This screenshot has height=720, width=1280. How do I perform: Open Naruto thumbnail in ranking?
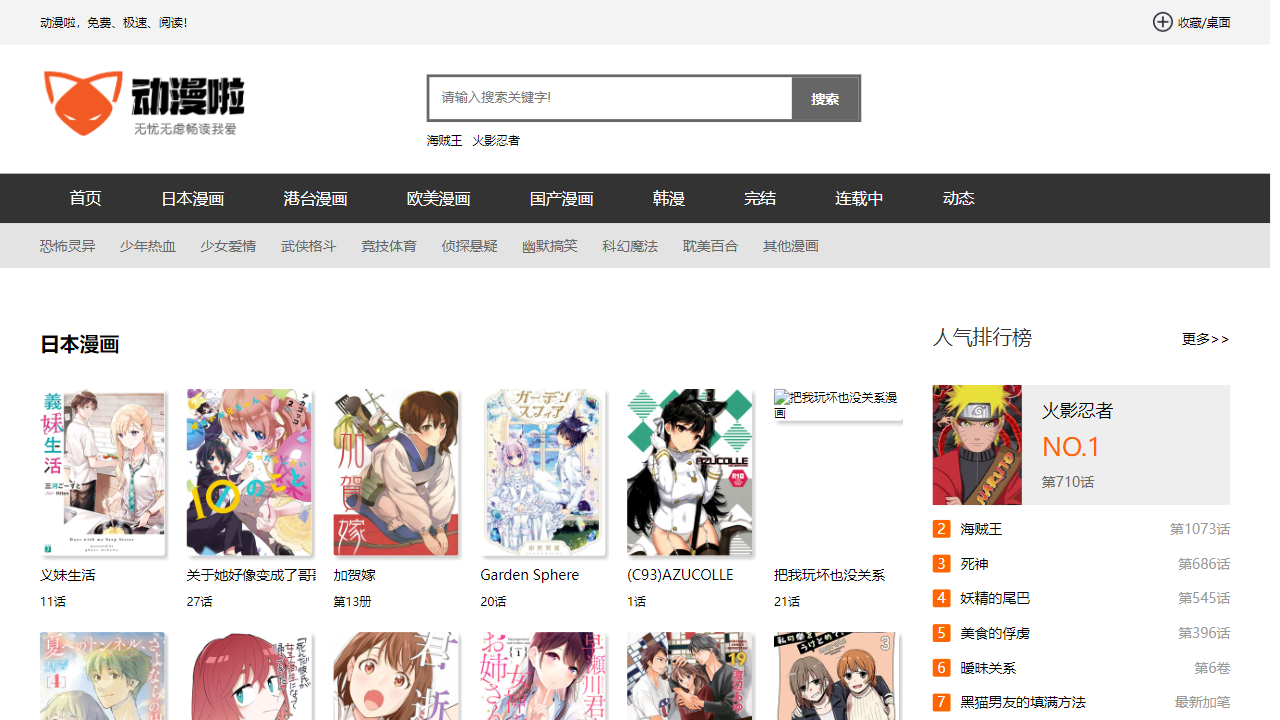pos(977,445)
